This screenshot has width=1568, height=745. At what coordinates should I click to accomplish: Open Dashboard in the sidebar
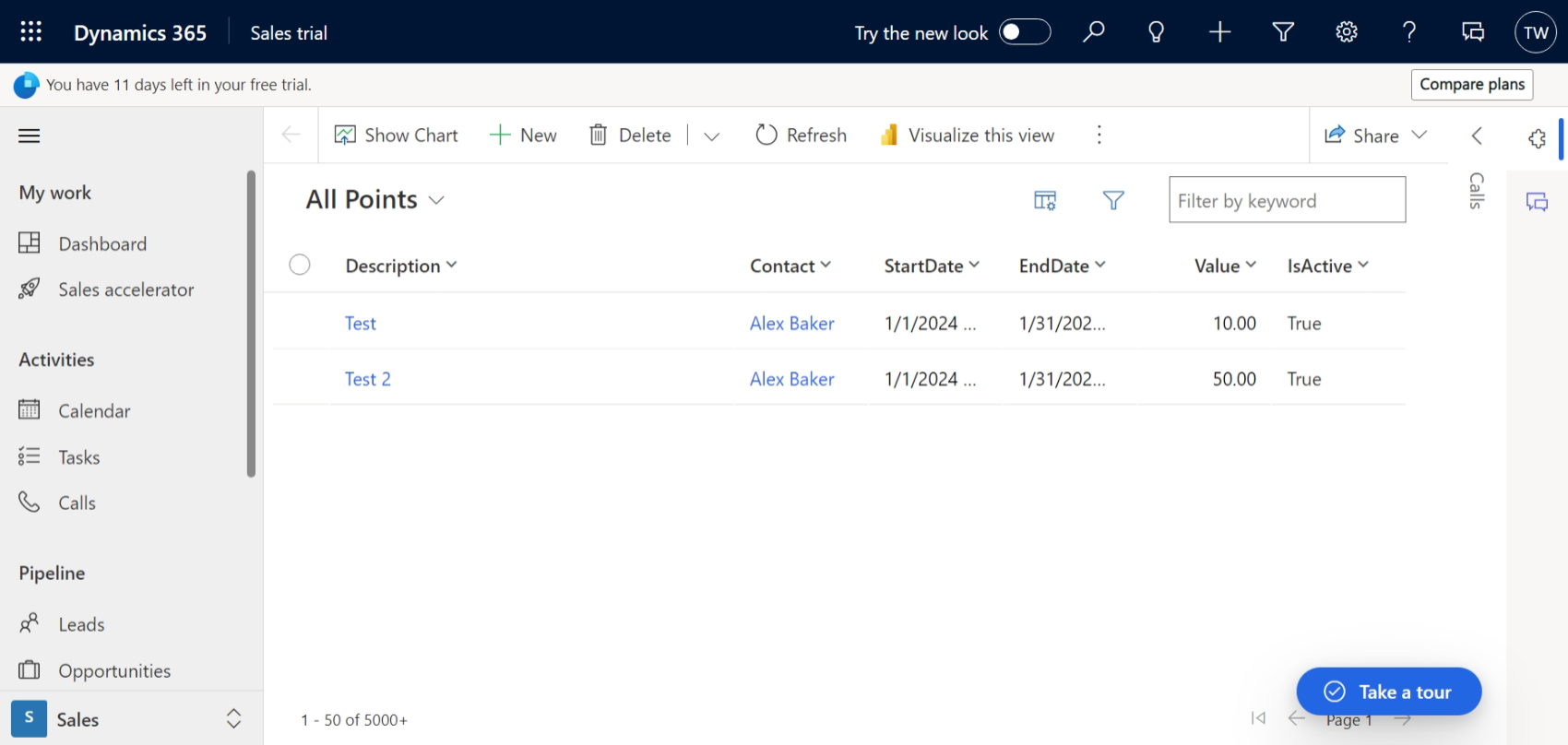101,243
